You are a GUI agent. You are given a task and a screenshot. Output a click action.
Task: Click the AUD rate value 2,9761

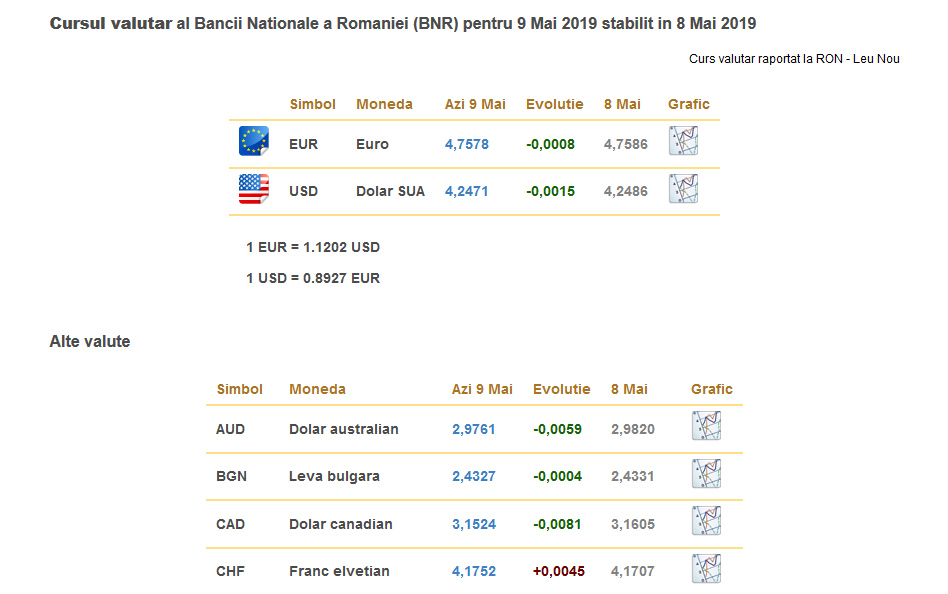(473, 429)
